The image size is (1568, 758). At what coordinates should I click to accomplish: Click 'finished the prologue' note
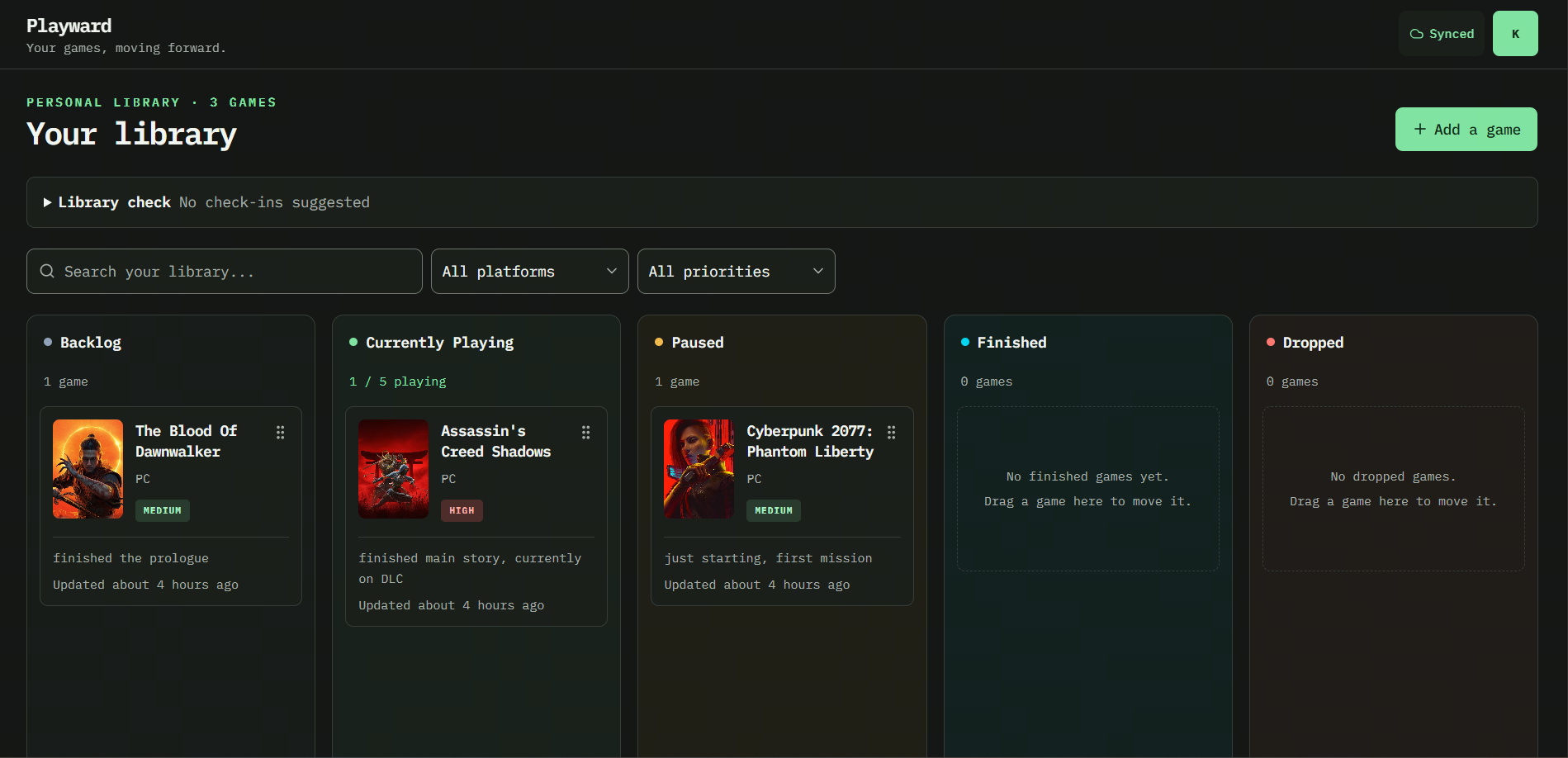pyautogui.click(x=130, y=558)
